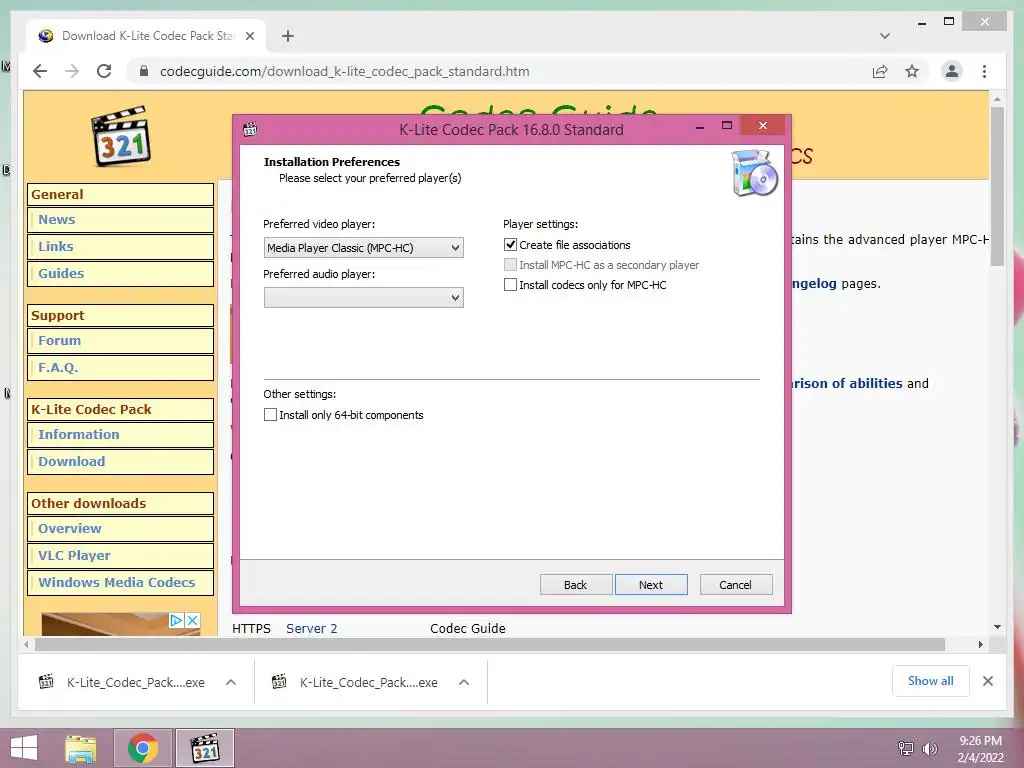
Task: Open volume speaker tray icon
Action: 930,748
